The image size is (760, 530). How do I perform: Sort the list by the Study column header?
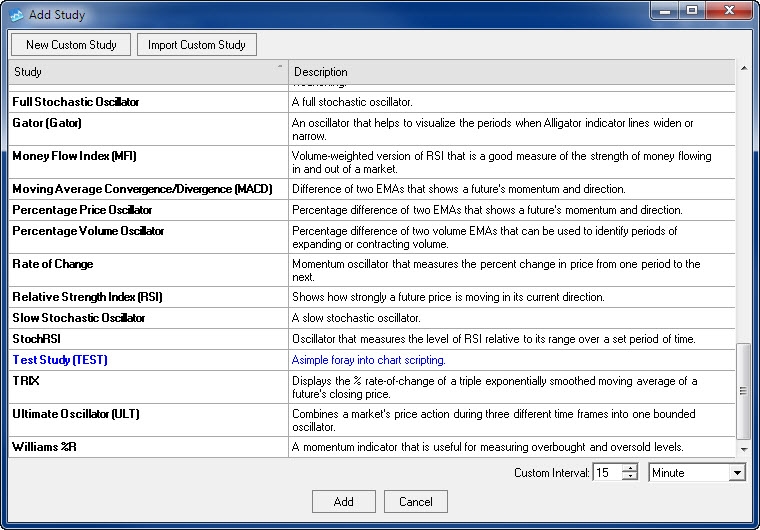(148, 72)
